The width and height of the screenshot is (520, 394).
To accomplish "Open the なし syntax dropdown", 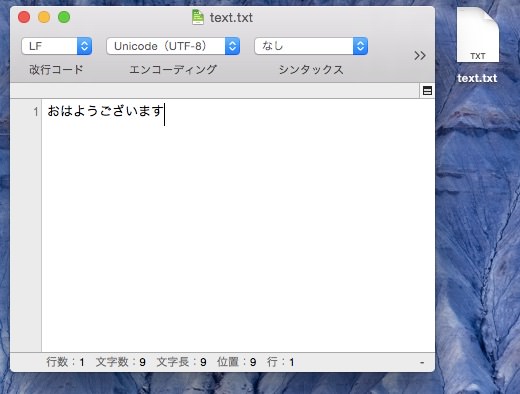I will [x=311, y=46].
